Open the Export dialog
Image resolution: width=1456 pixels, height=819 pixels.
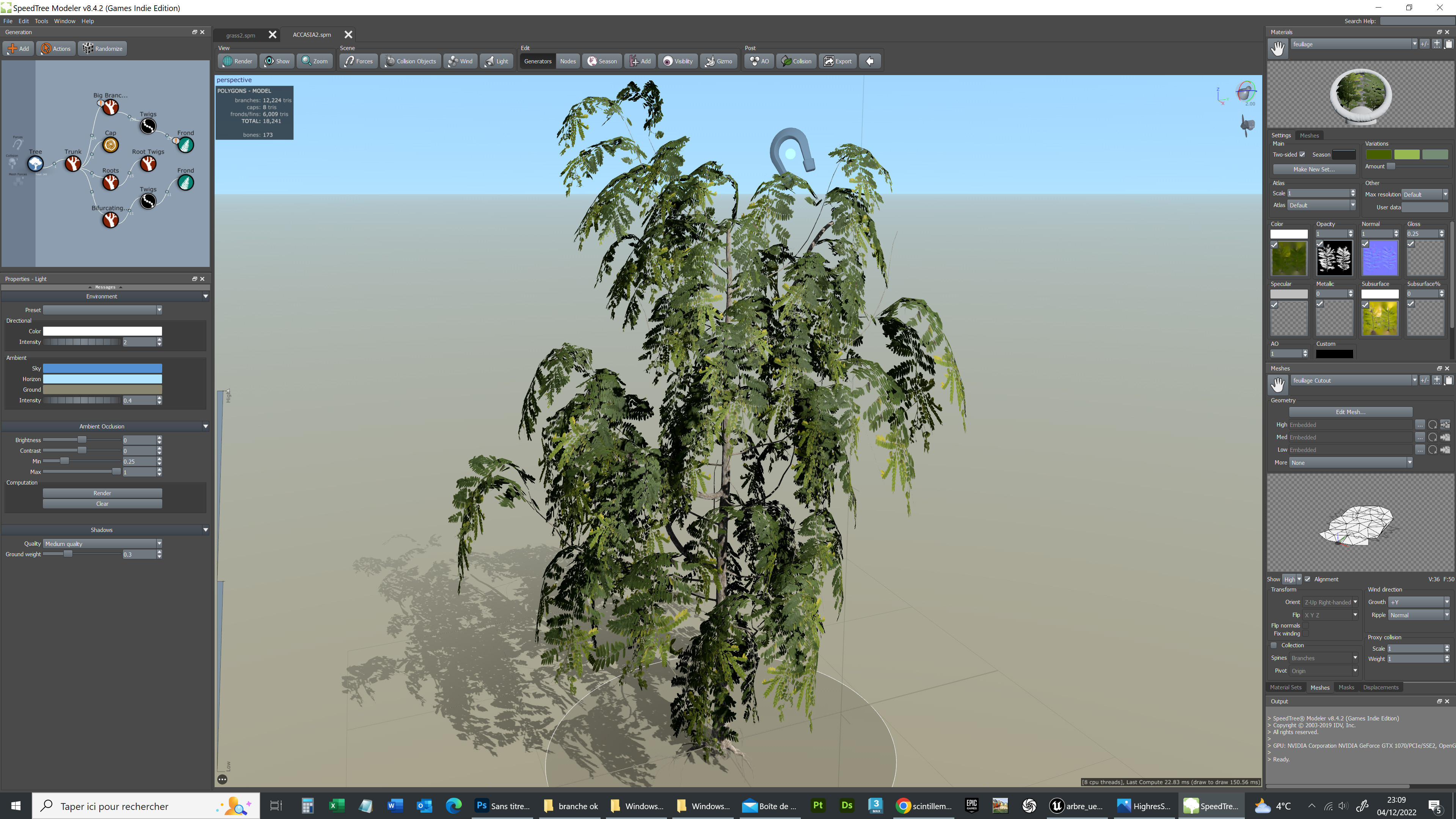(x=838, y=61)
